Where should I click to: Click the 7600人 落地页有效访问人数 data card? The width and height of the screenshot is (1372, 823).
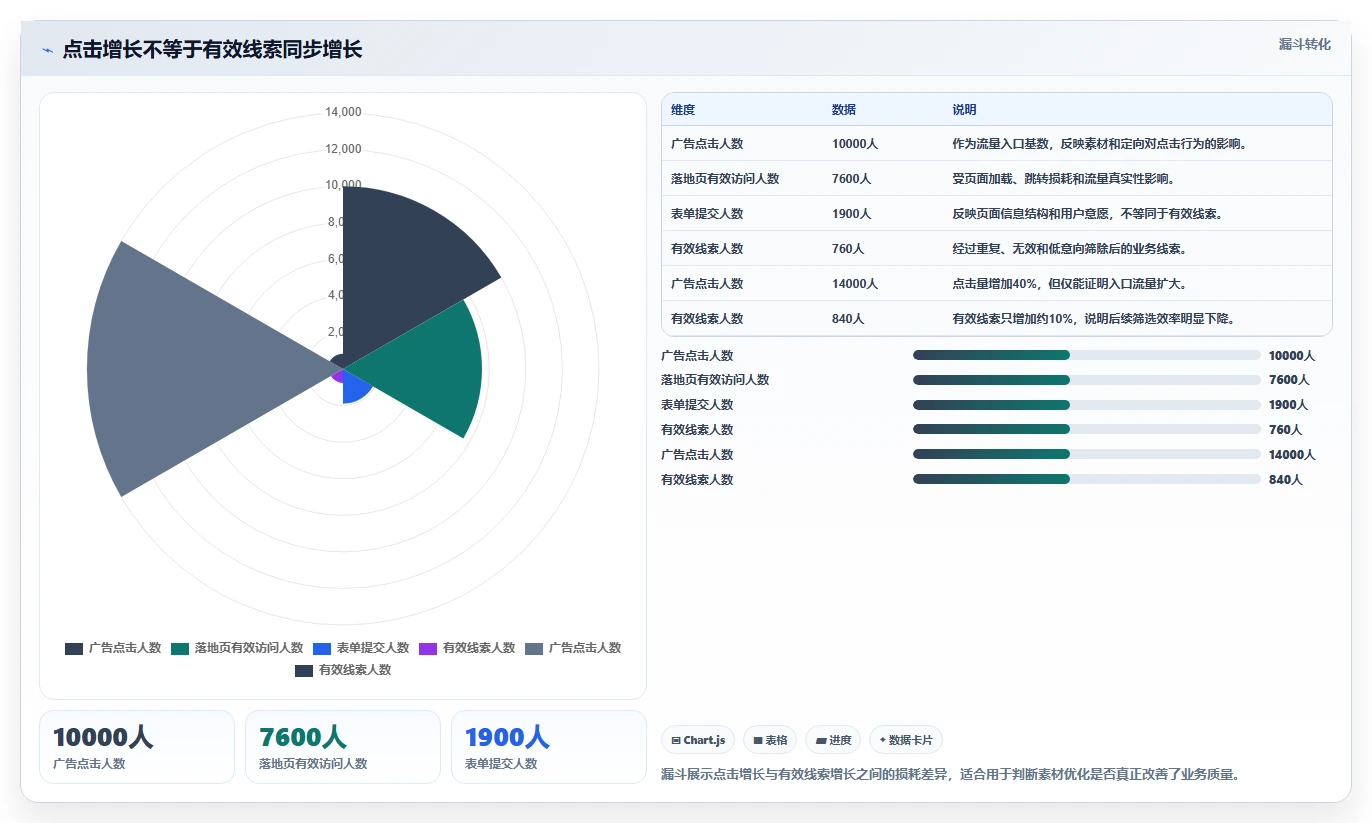(x=343, y=747)
